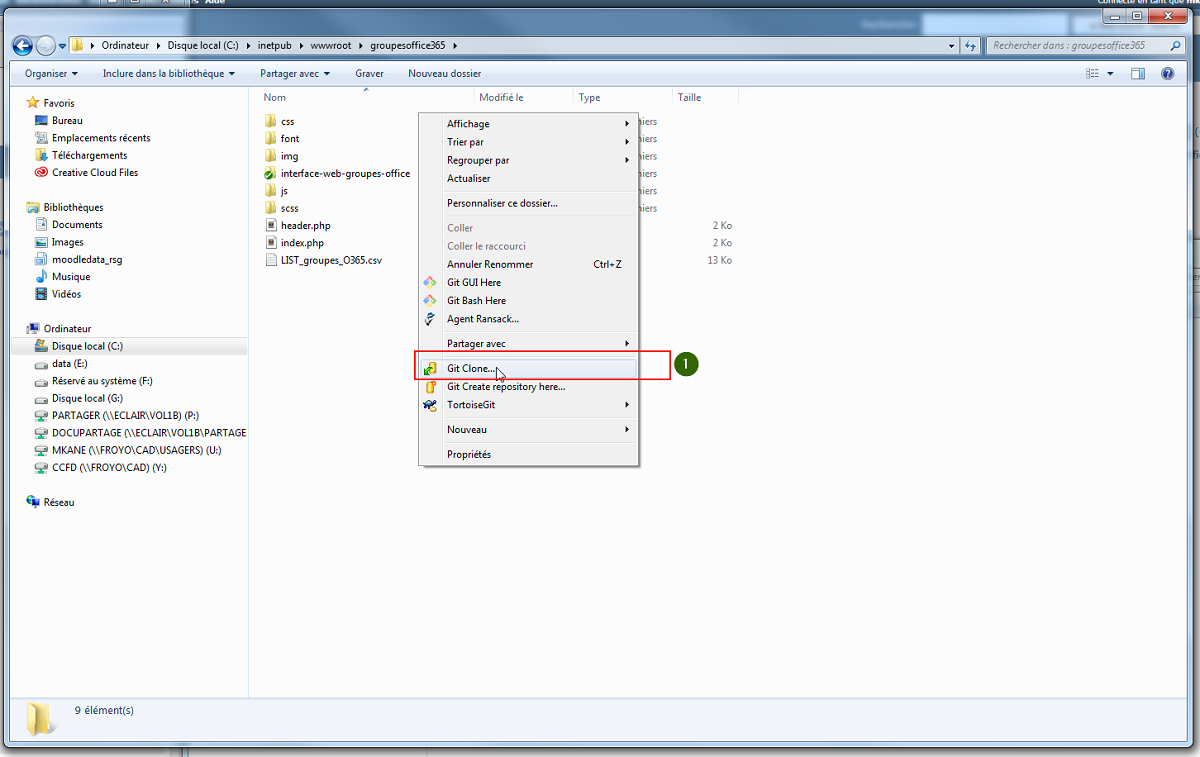The width and height of the screenshot is (1200, 757).
Task: Click the search field for groupesoffice365
Action: tap(1078, 46)
